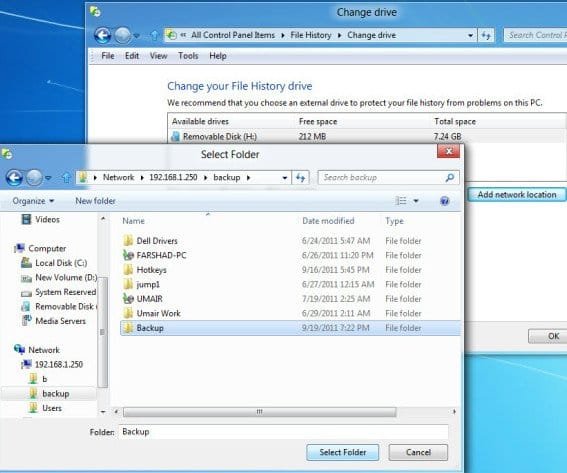
Task: Refresh Change drive window
Action: click(x=486, y=35)
